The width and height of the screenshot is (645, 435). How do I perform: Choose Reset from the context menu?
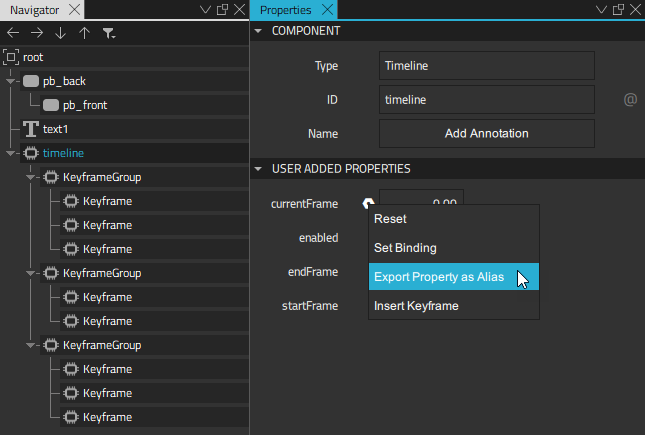(x=454, y=219)
